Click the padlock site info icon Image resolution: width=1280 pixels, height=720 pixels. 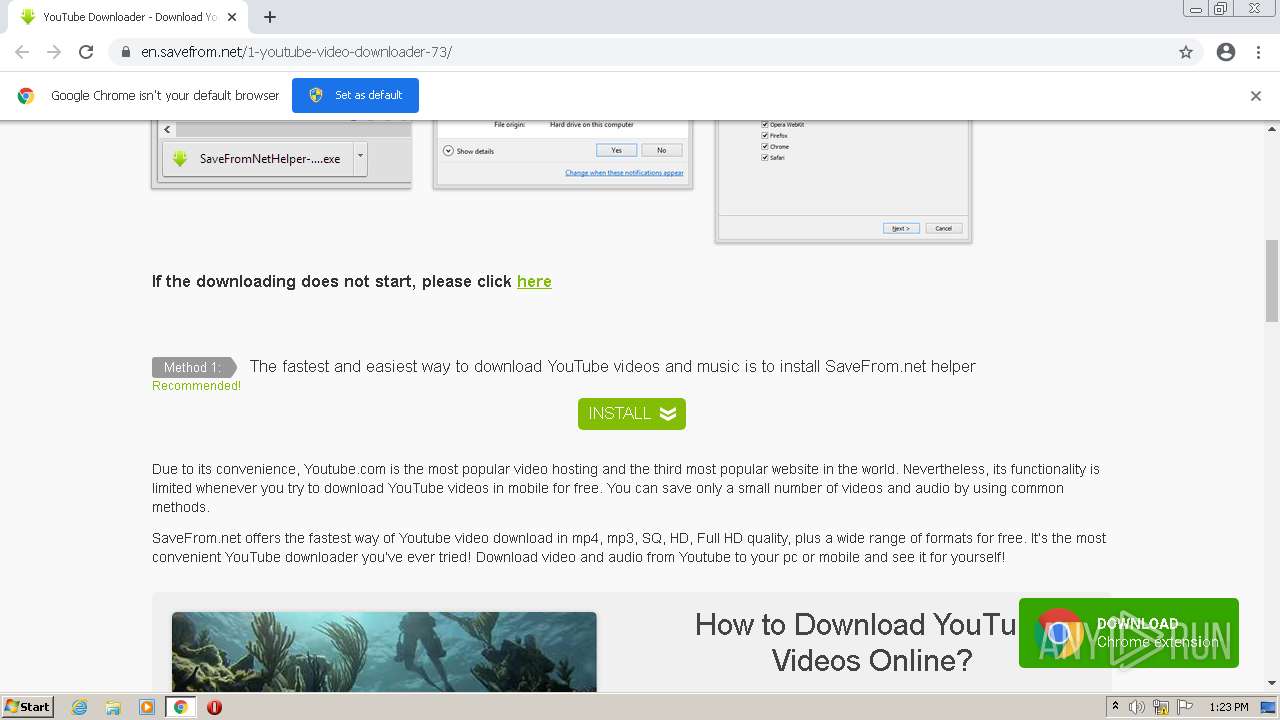coord(126,52)
